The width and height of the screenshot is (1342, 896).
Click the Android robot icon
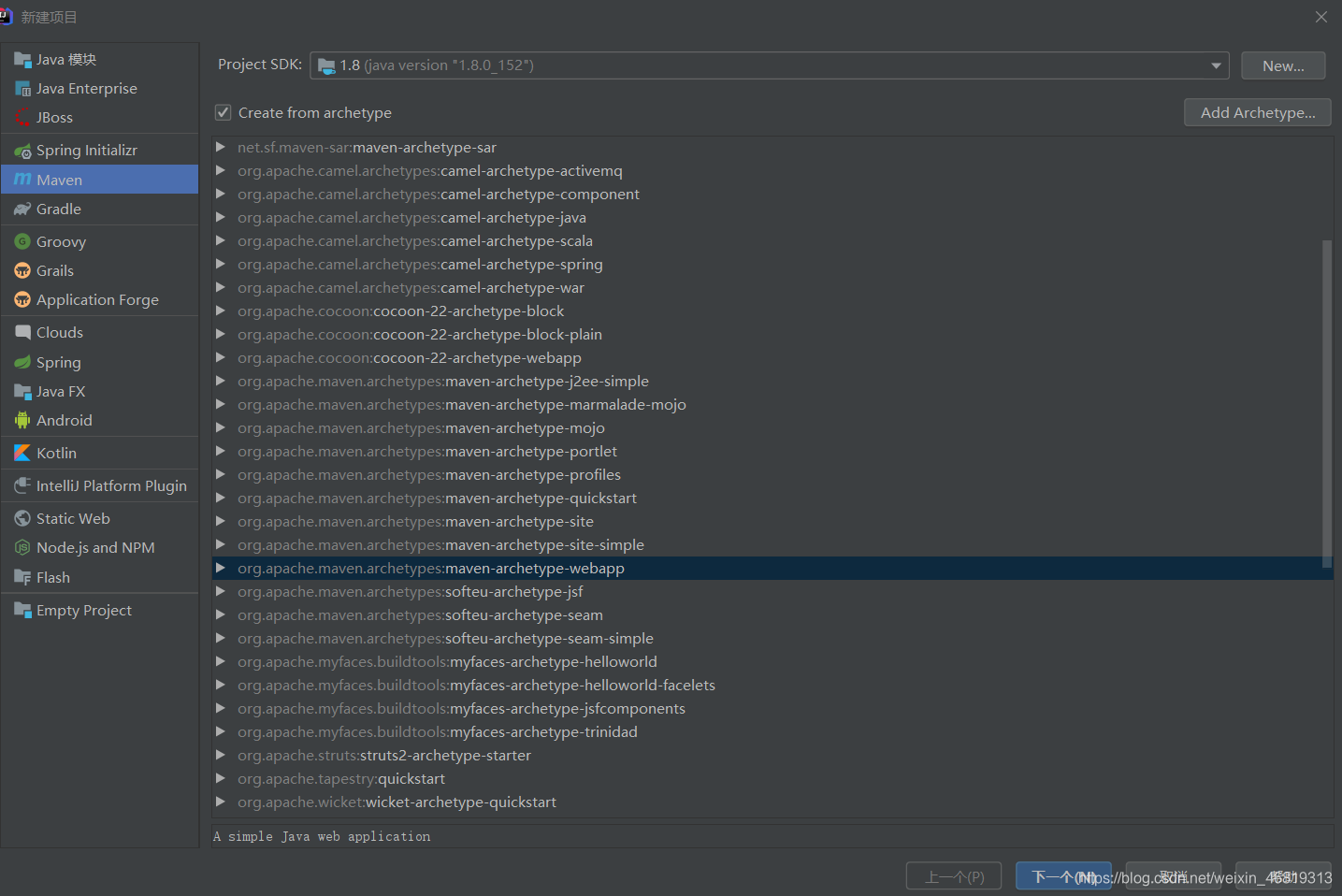coord(22,421)
